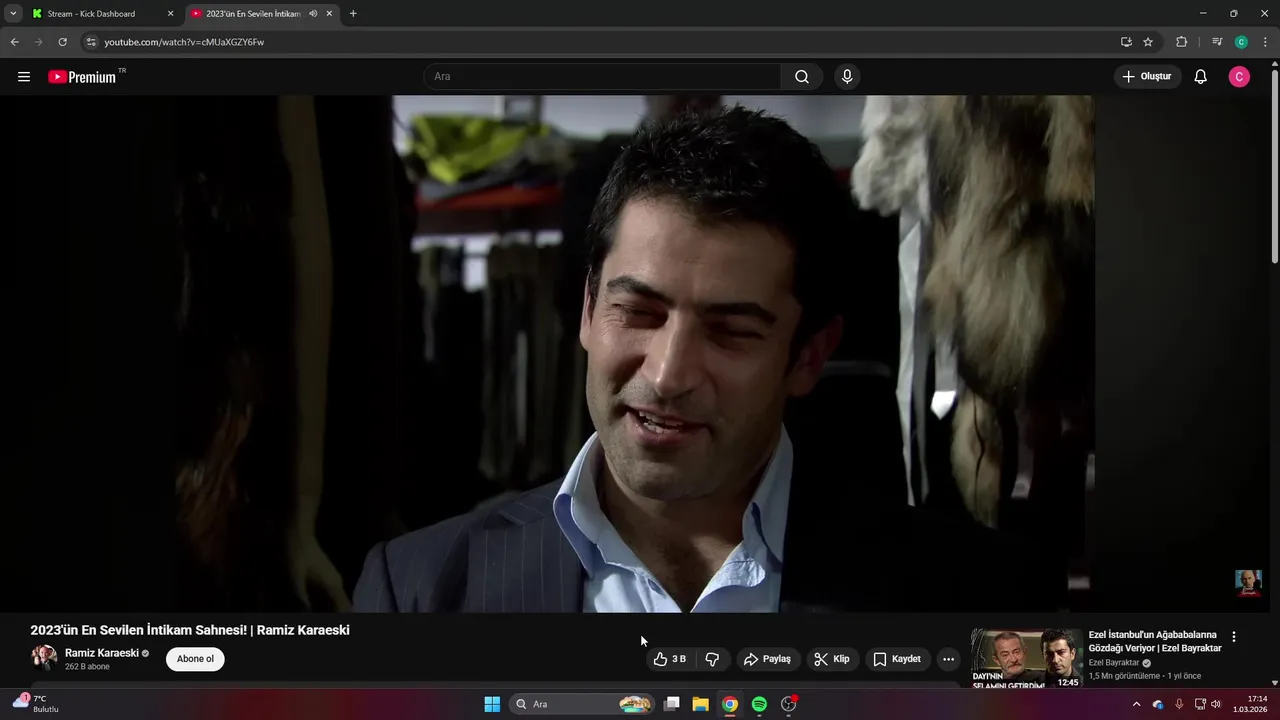Close the Kick Dashboard tab
The width and height of the screenshot is (1280, 720).
click(170, 14)
